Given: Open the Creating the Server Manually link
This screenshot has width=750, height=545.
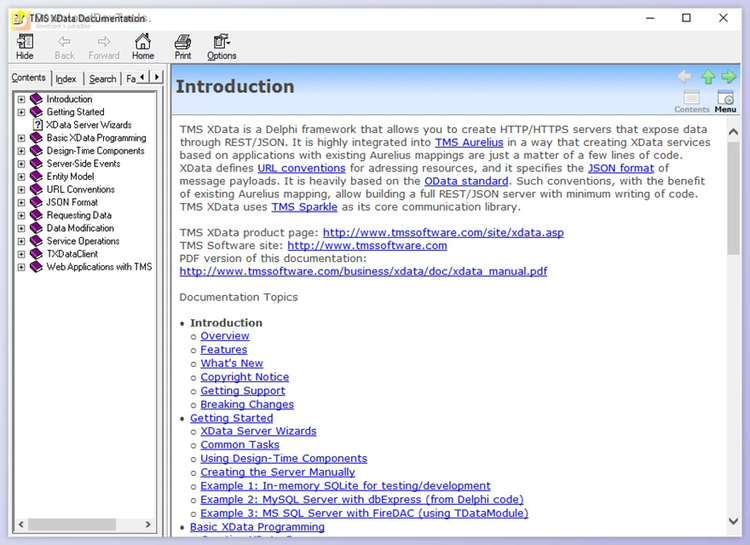Looking at the screenshot, I should click(277, 472).
